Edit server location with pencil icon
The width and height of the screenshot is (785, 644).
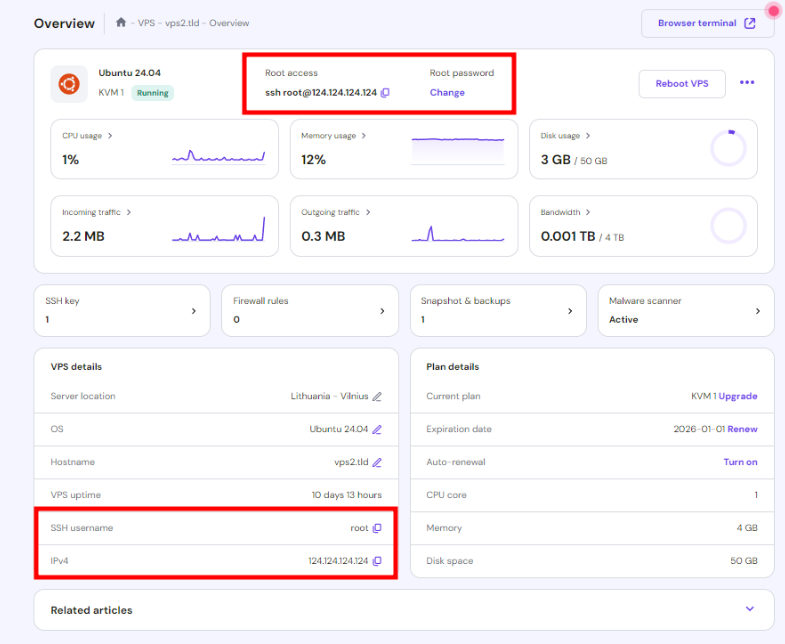(x=377, y=396)
